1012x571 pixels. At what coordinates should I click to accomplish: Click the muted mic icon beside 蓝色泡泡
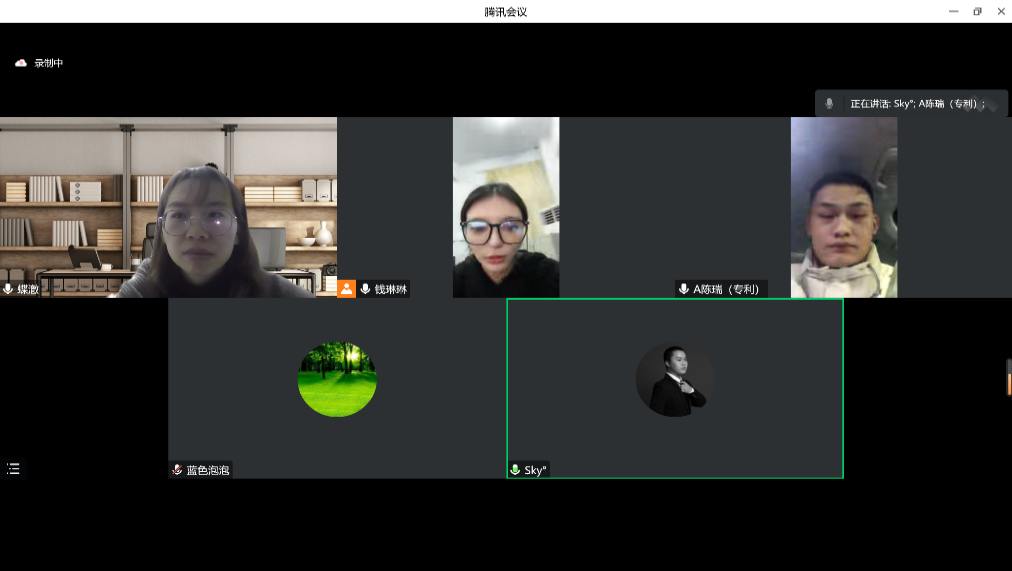coord(177,470)
